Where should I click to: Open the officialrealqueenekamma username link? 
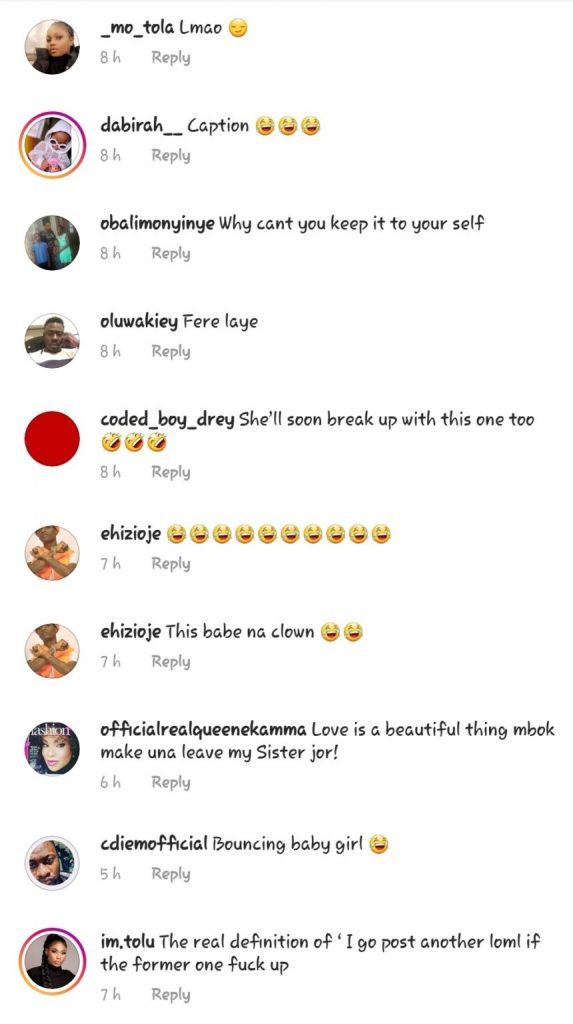(x=203, y=729)
